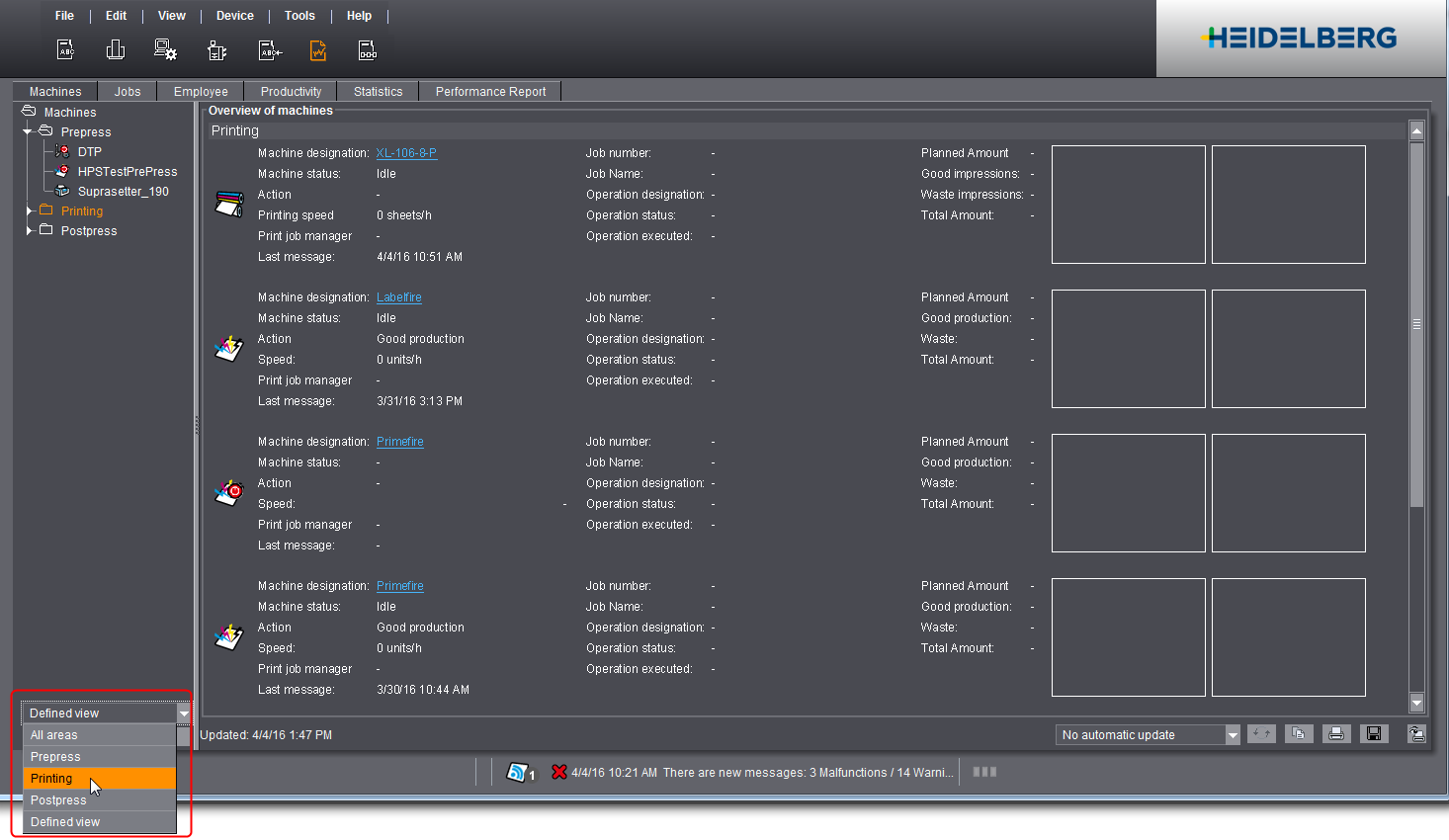This screenshot has height=840, width=1449.
Task: Click the vertical scrollbar down arrow
Action: 1416,703
